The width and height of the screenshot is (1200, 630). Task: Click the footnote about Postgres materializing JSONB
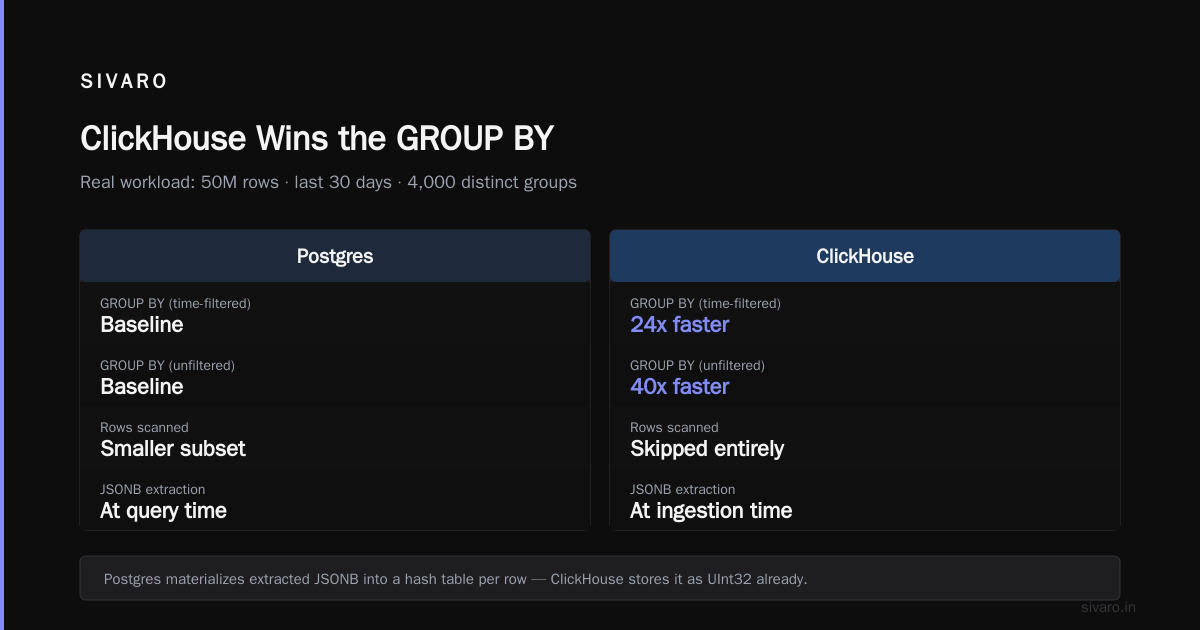[600, 578]
